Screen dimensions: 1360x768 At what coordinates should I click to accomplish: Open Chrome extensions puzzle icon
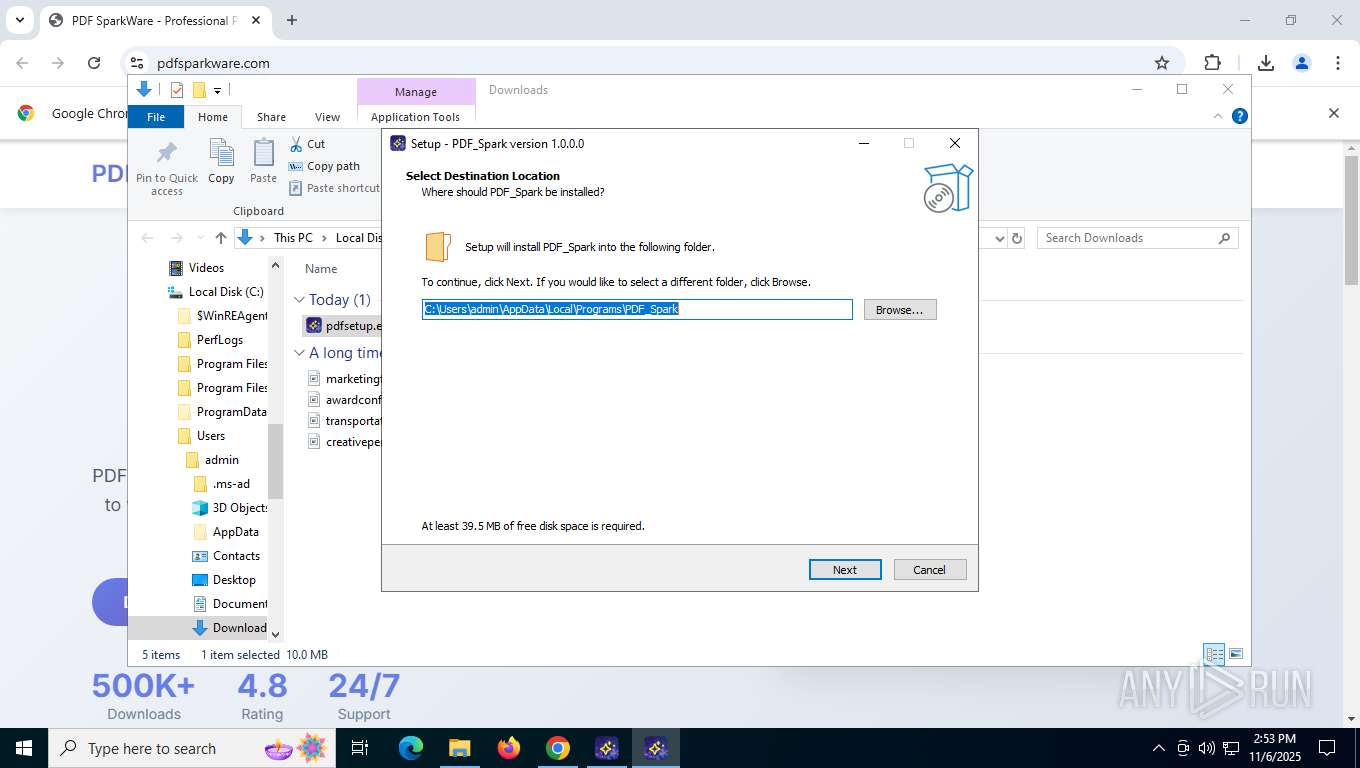click(x=1213, y=63)
